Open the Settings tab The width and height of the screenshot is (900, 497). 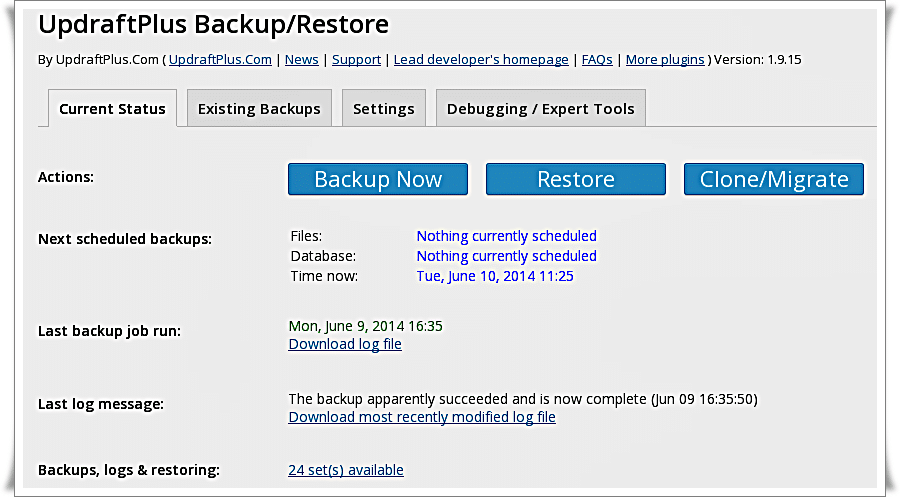click(x=384, y=108)
